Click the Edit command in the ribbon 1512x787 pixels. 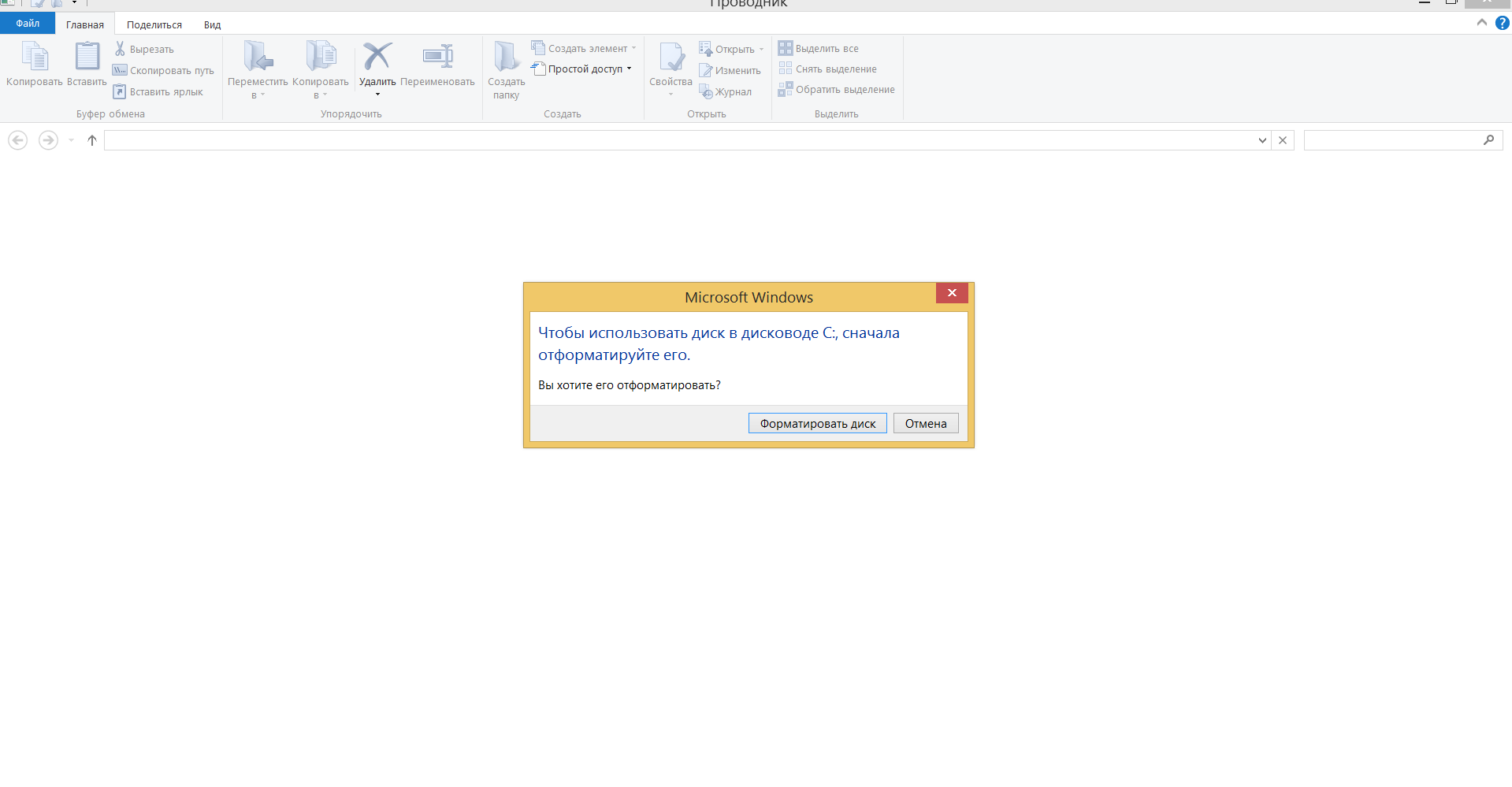point(730,70)
